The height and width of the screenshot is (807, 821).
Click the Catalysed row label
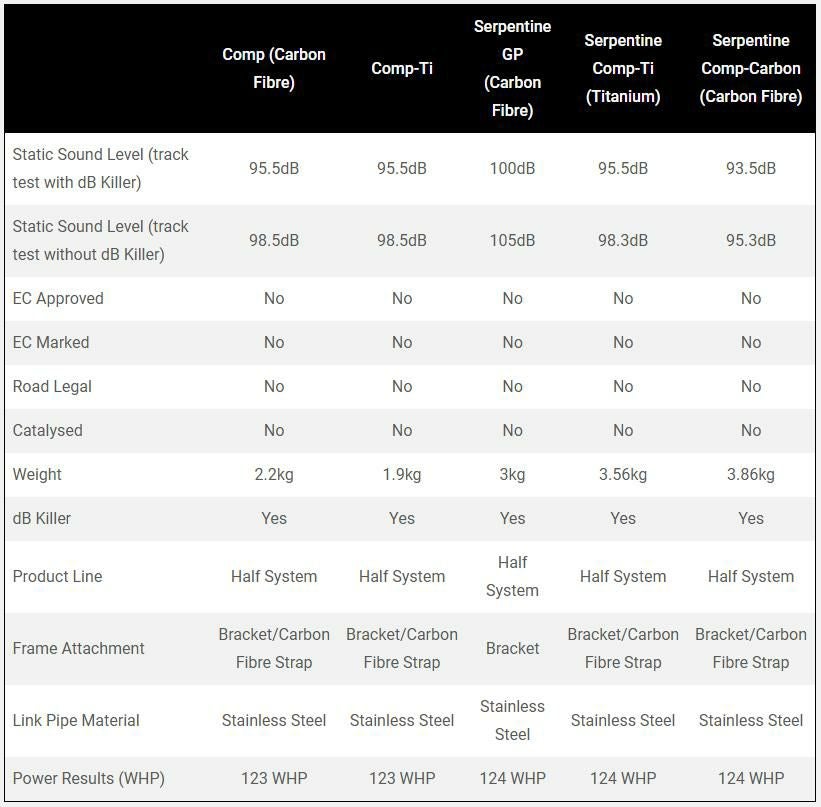click(48, 430)
